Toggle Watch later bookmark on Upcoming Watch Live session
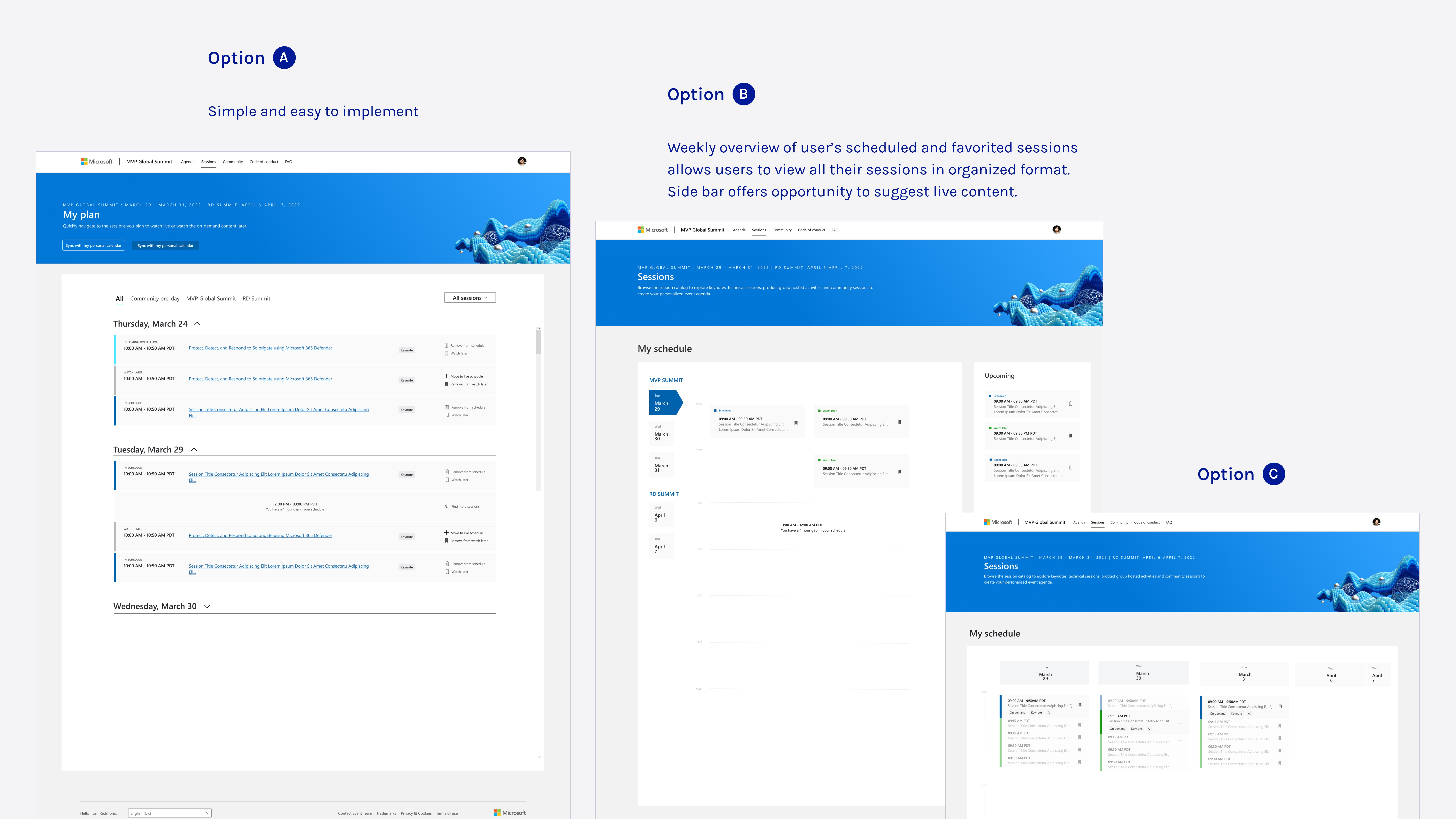The width and height of the screenshot is (1456, 819). click(x=446, y=353)
